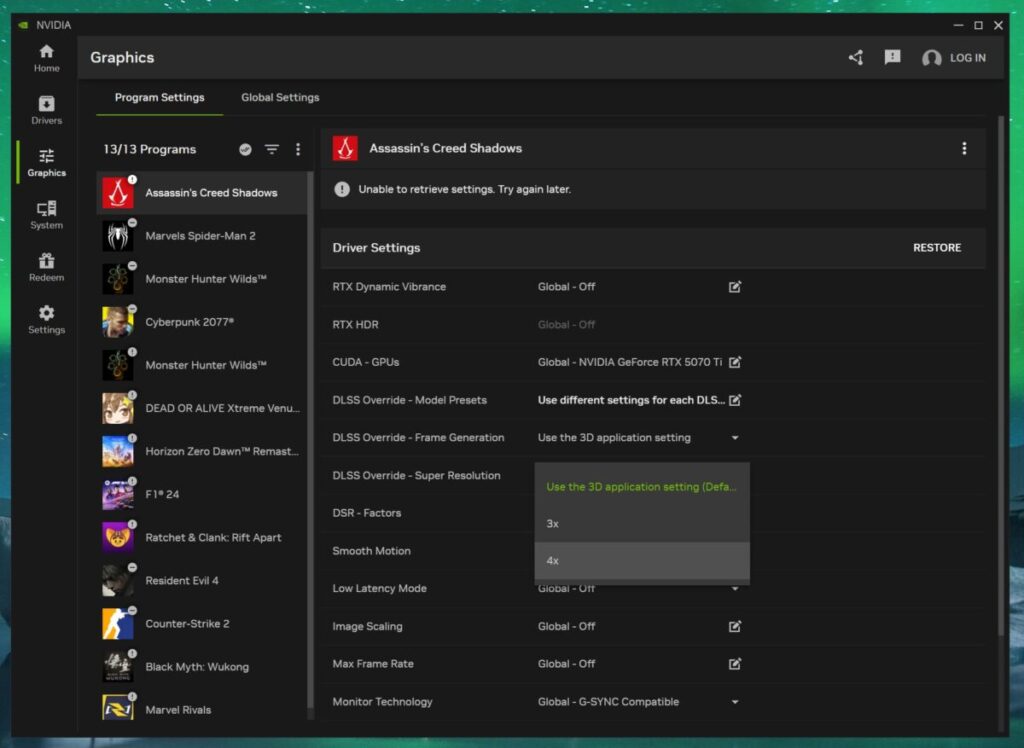Switch to the Global Settings tab
The height and width of the screenshot is (748, 1024).
(280, 97)
